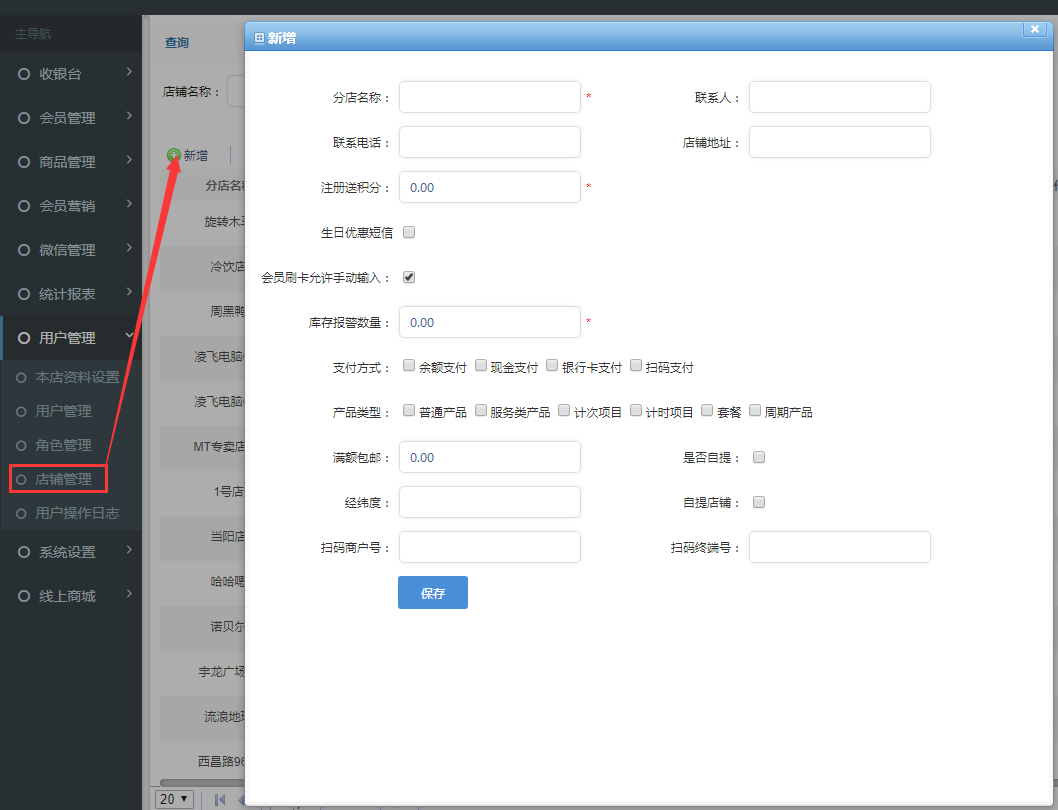Click the grid icon in the 新增 dialog title
1058x810 pixels.
[258, 38]
